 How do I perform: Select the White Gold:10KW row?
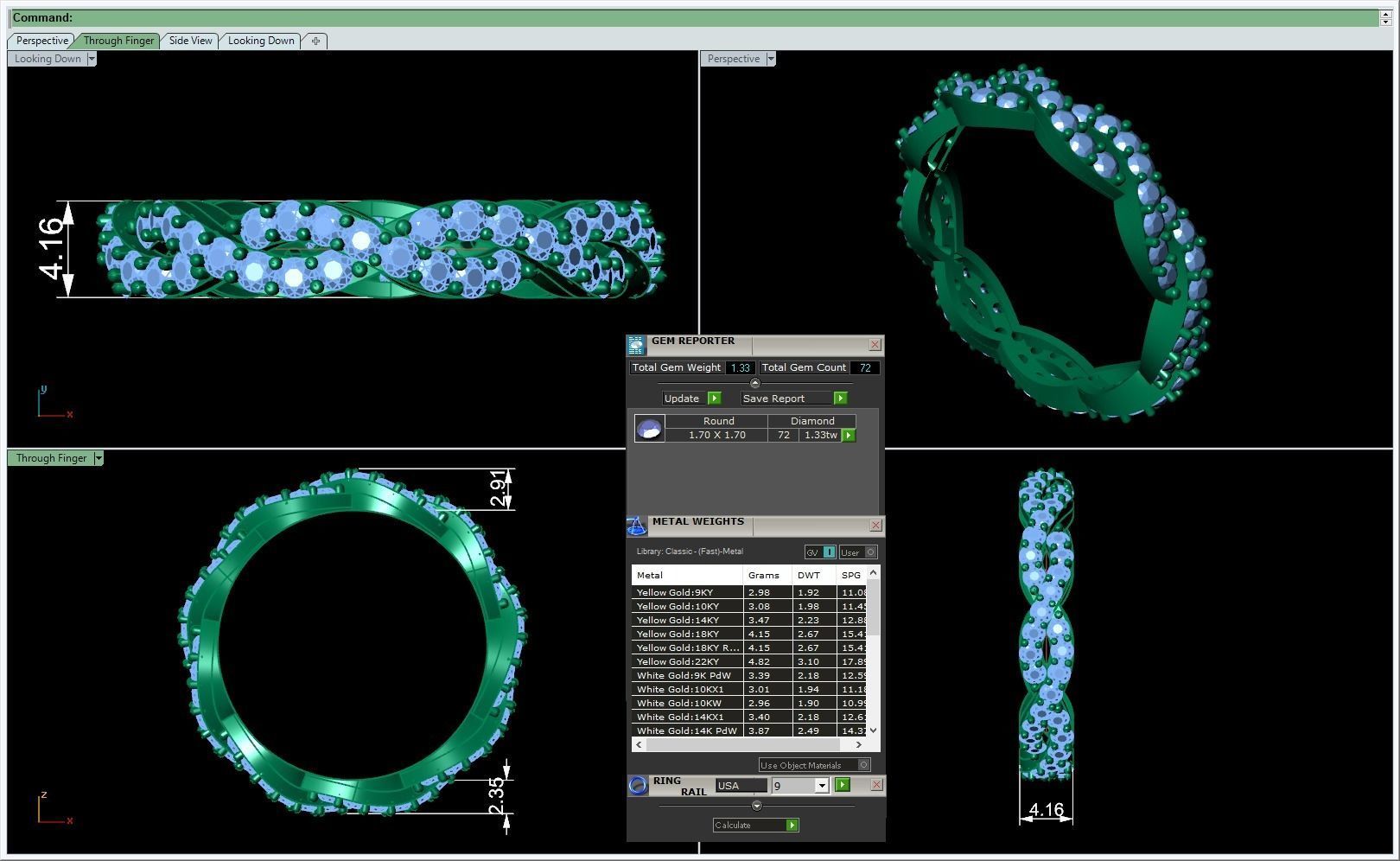pos(749,703)
